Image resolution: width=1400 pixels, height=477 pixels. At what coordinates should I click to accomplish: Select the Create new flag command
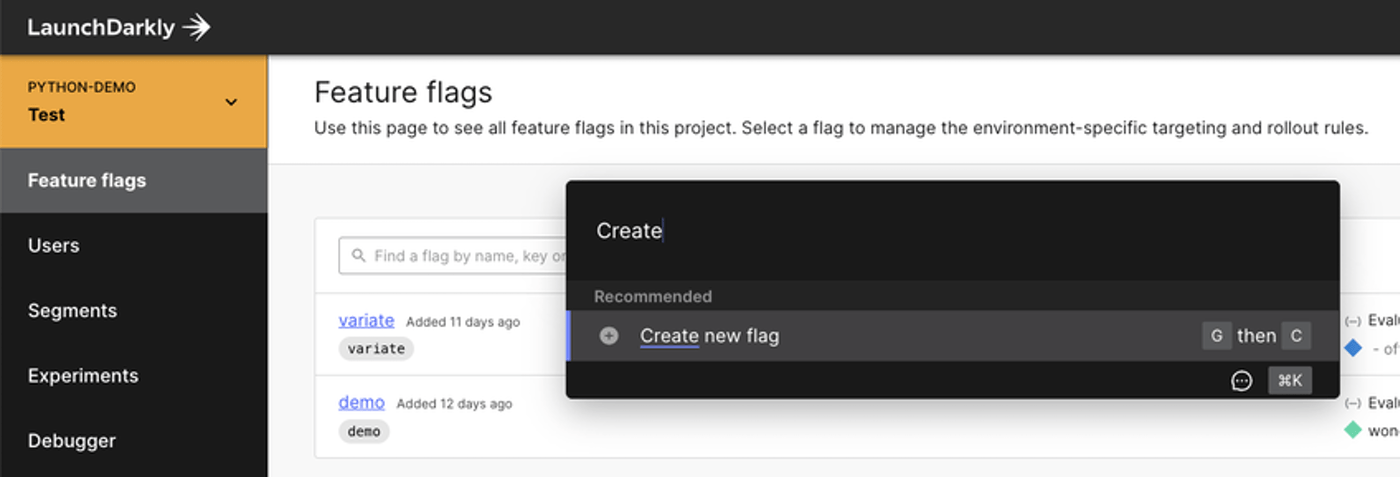952,336
